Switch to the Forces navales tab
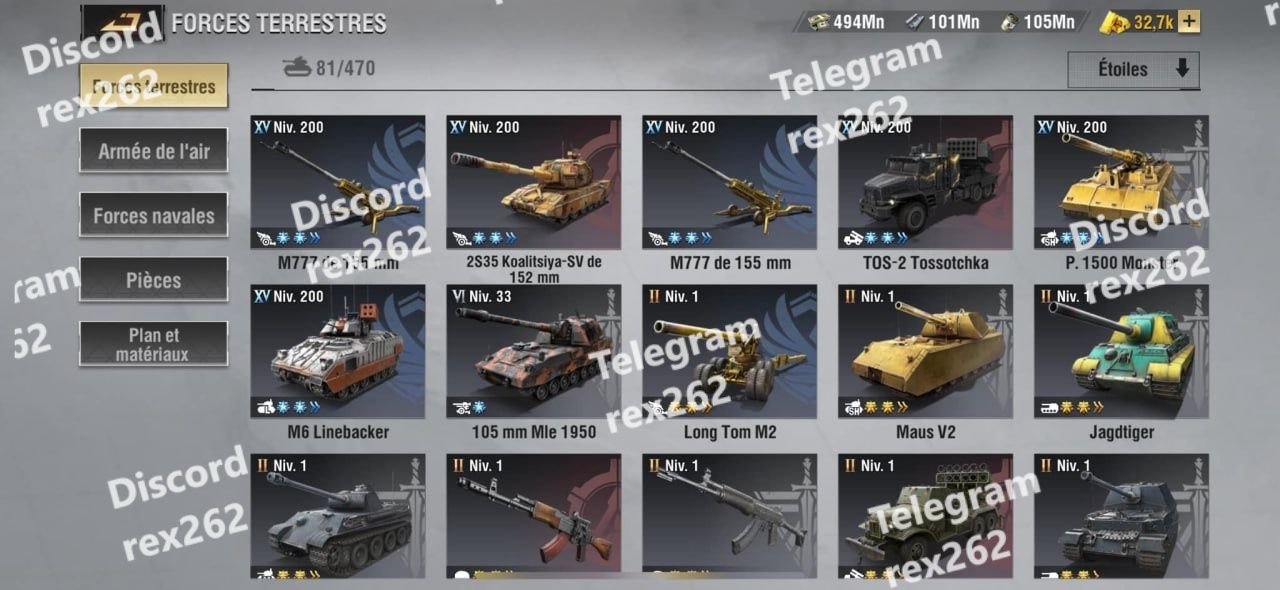1280x590 pixels. tap(154, 216)
